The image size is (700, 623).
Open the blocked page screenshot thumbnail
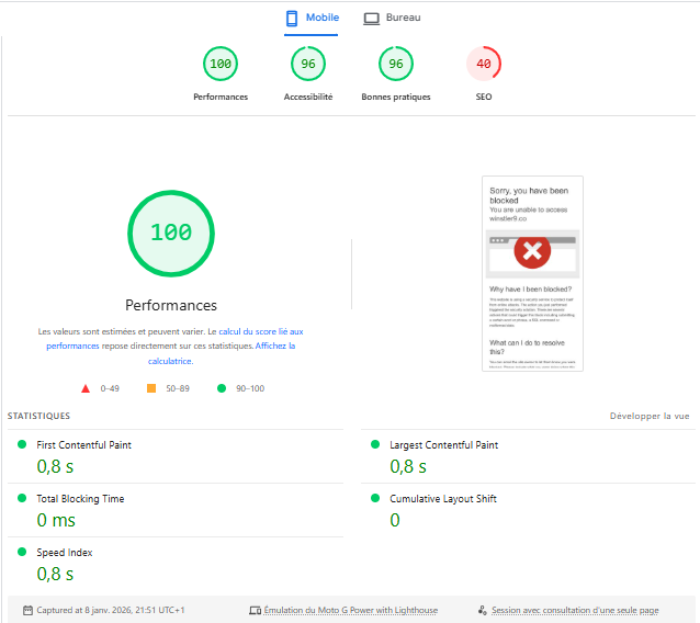point(532,273)
